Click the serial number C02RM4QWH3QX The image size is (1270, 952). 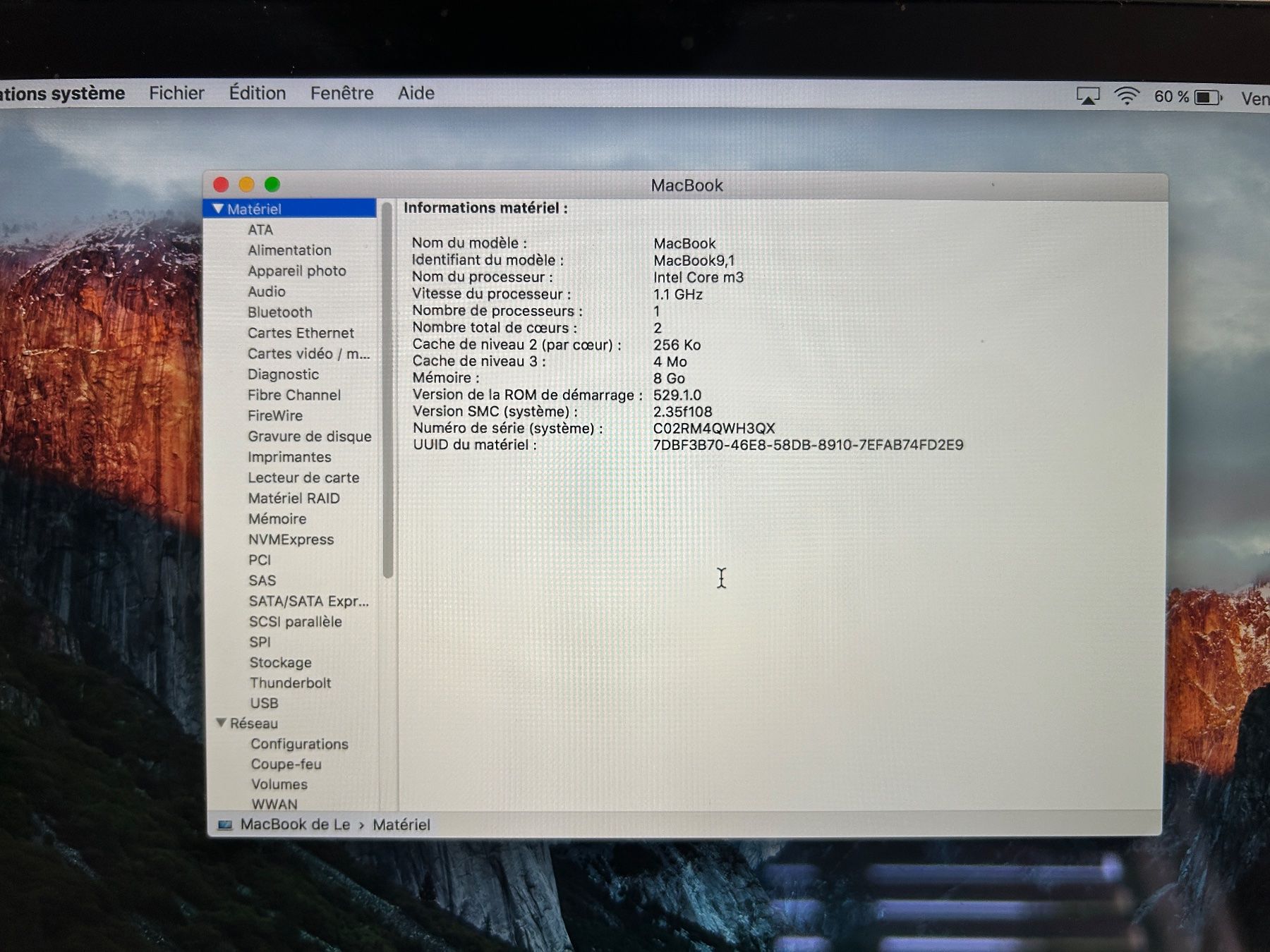click(x=714, y=429)
